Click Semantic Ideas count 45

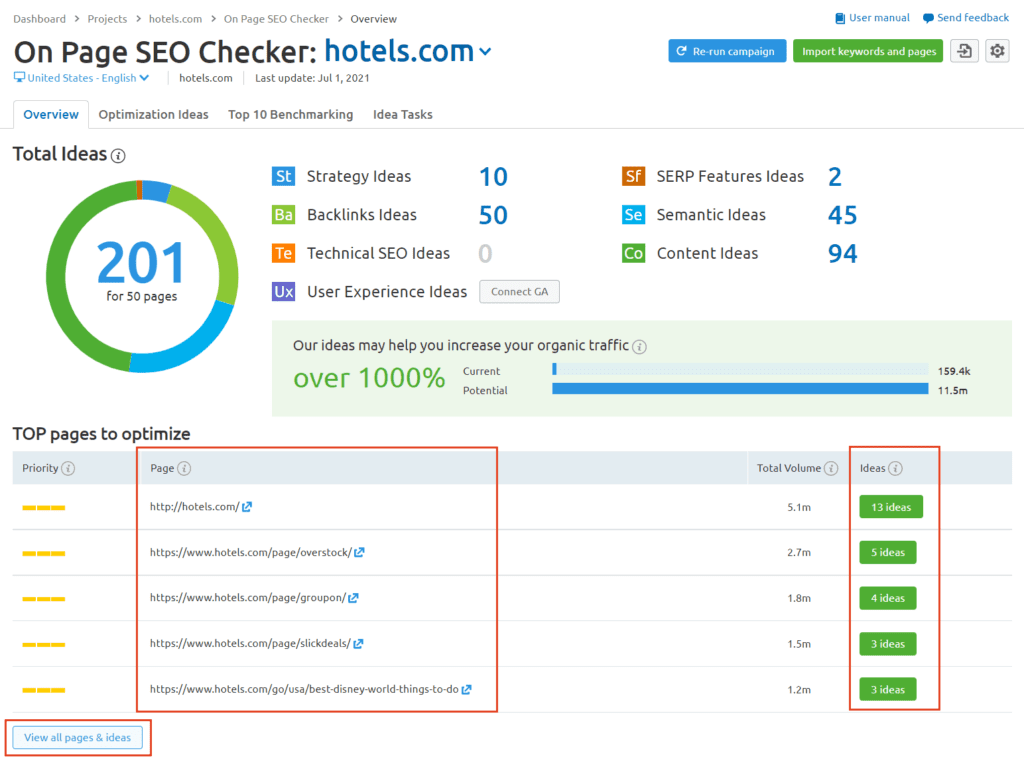[x=842, y=215]
